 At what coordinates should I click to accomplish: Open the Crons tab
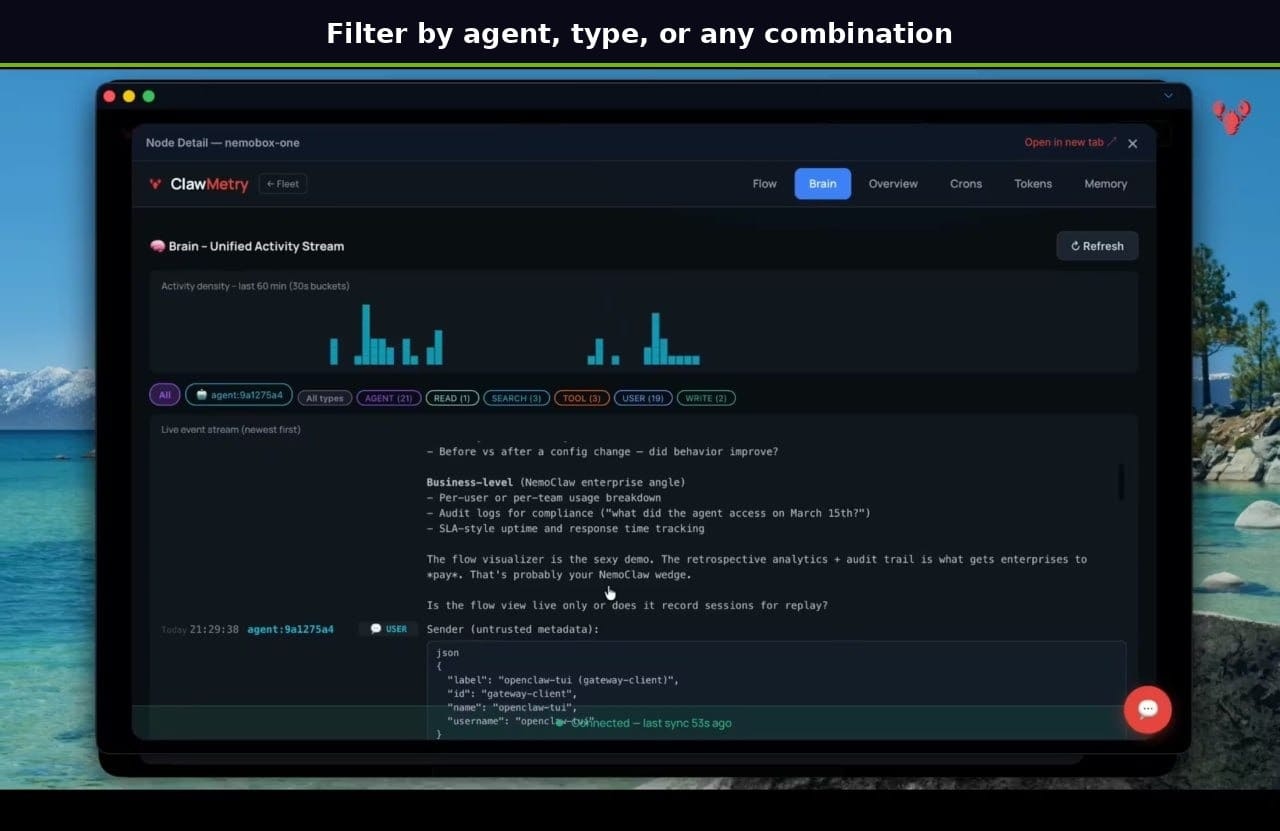pyautogui.click(x=966, y=184)
